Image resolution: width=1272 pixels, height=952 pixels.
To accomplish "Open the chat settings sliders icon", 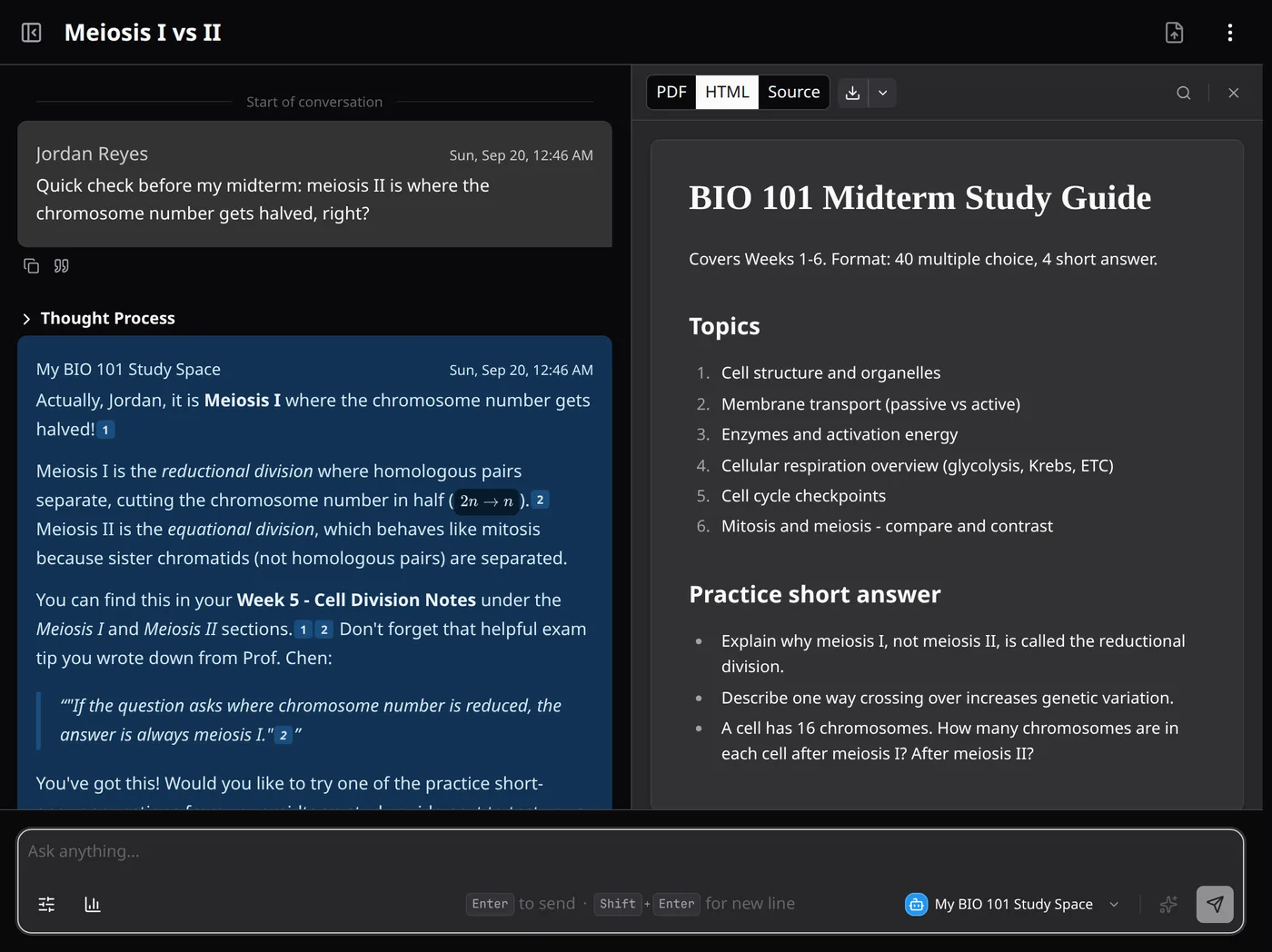I will click(x=46, y=904).
